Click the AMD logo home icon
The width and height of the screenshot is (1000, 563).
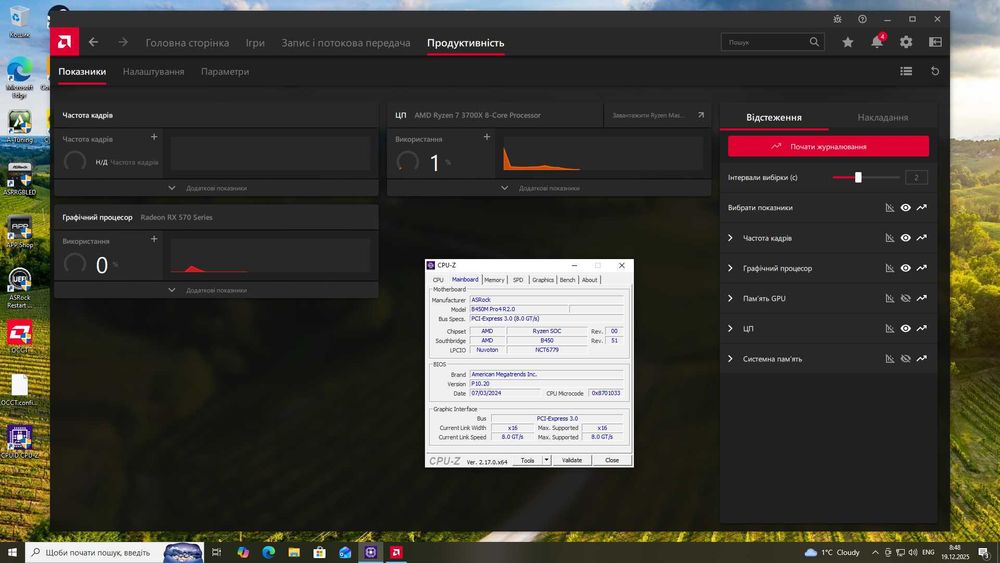point(64,42)
